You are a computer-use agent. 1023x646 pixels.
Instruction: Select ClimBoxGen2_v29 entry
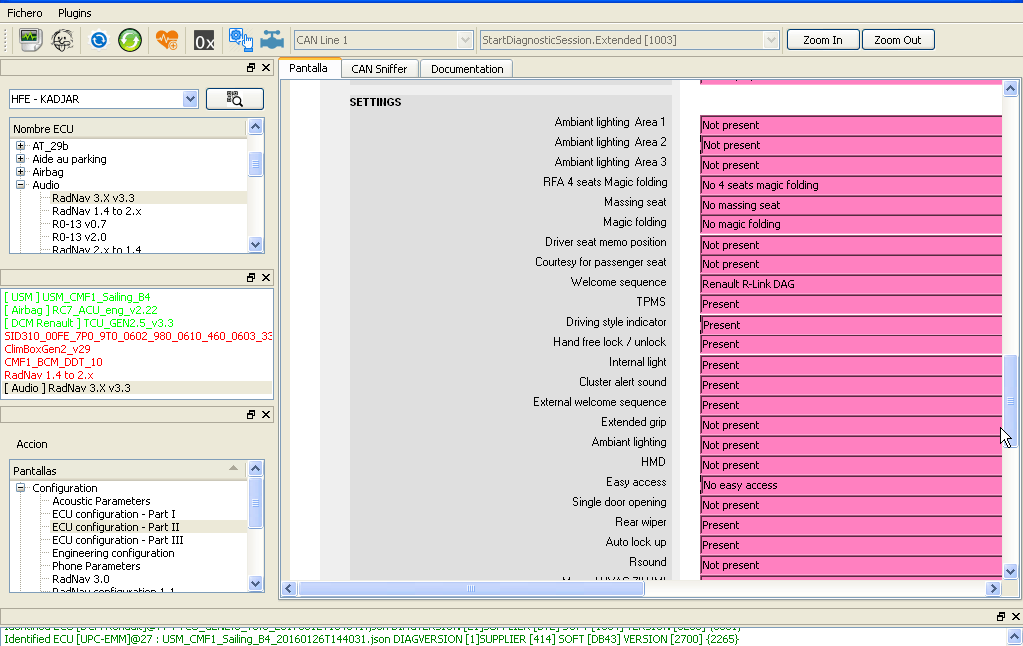47,349
